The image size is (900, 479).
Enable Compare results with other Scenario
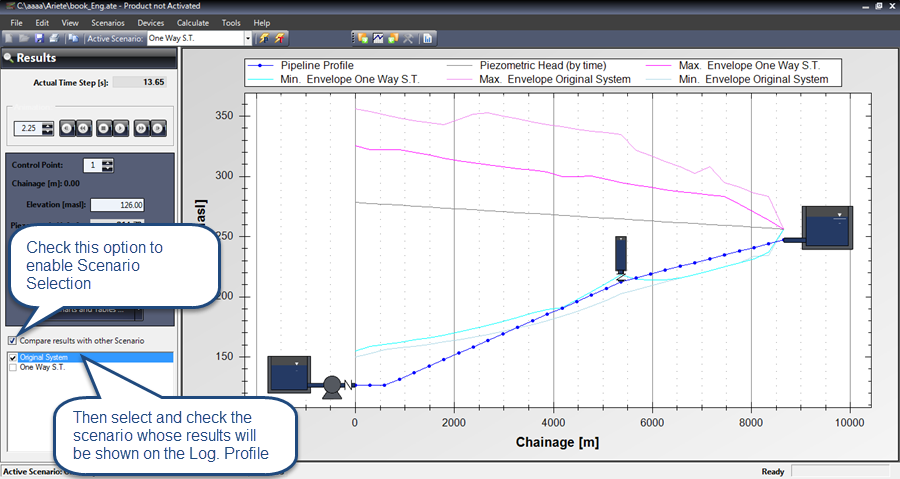tap(12, 341)
